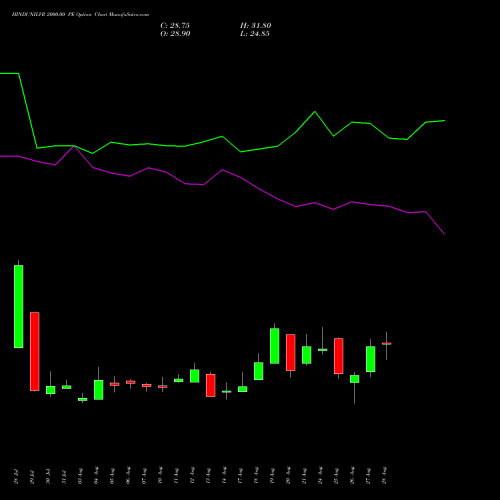Image resolution: width=500 pixels, height=500 pixels.
Task: Select the 28 Aug date axis label
Action: [384, 476]
